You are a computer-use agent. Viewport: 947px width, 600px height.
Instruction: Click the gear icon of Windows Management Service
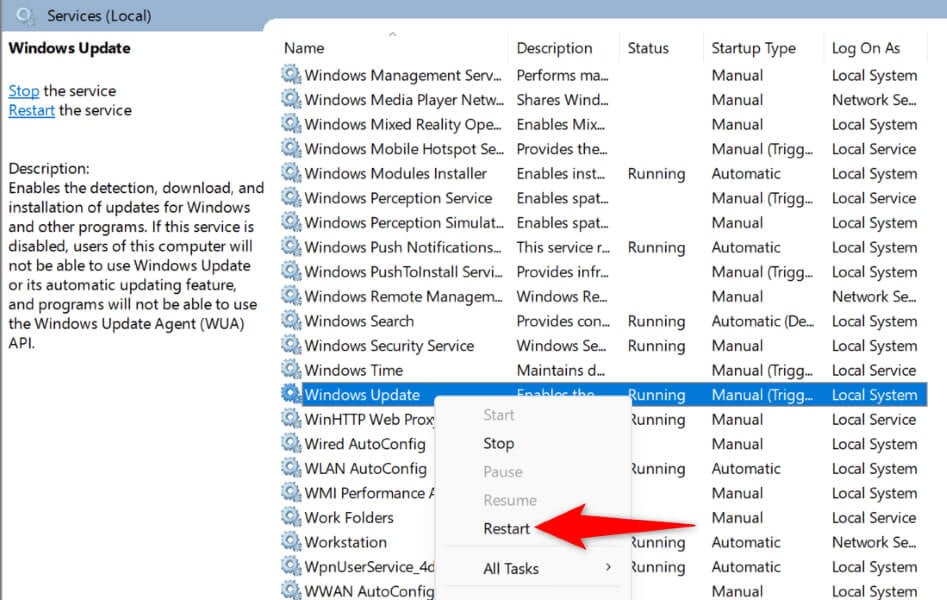tap(291, 75)
